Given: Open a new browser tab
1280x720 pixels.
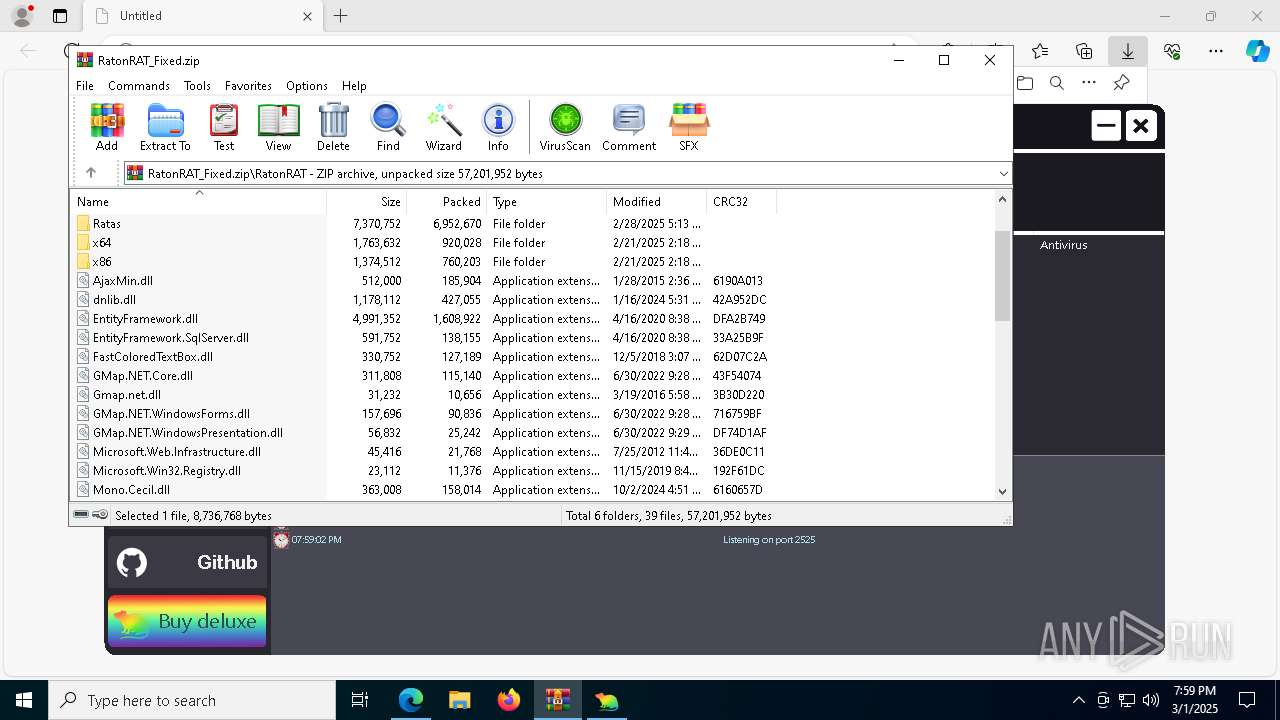Looking at the screenshot, I should point(341,16).
